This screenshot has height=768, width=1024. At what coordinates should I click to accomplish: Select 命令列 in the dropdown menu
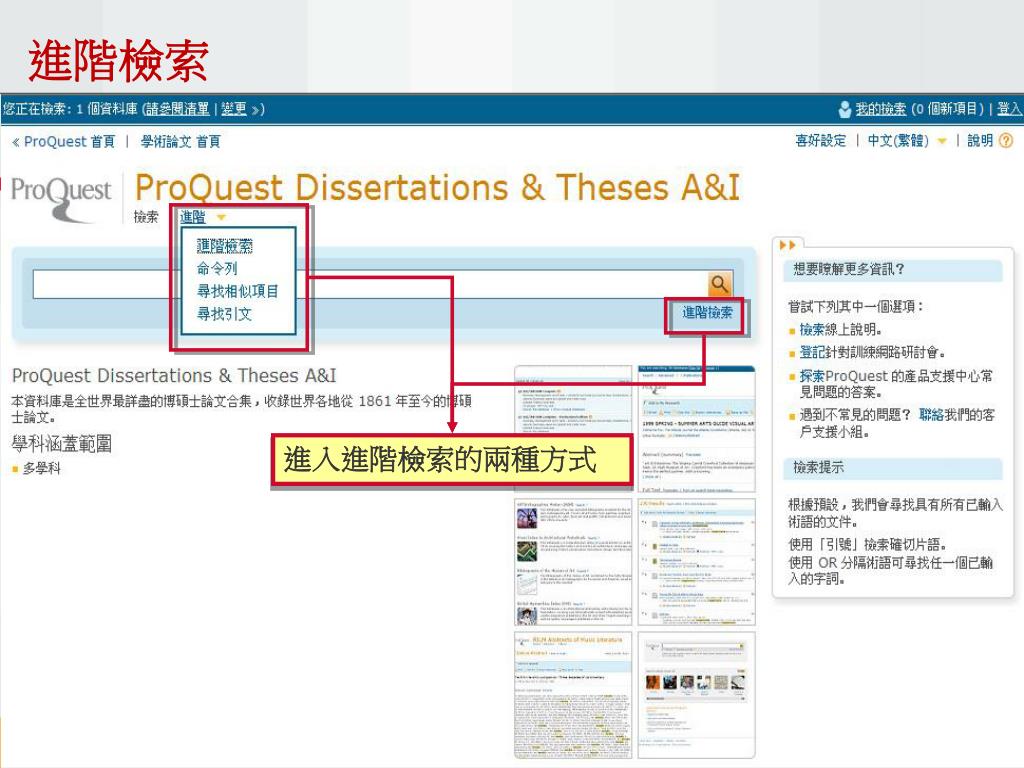(x=217, y=268)
